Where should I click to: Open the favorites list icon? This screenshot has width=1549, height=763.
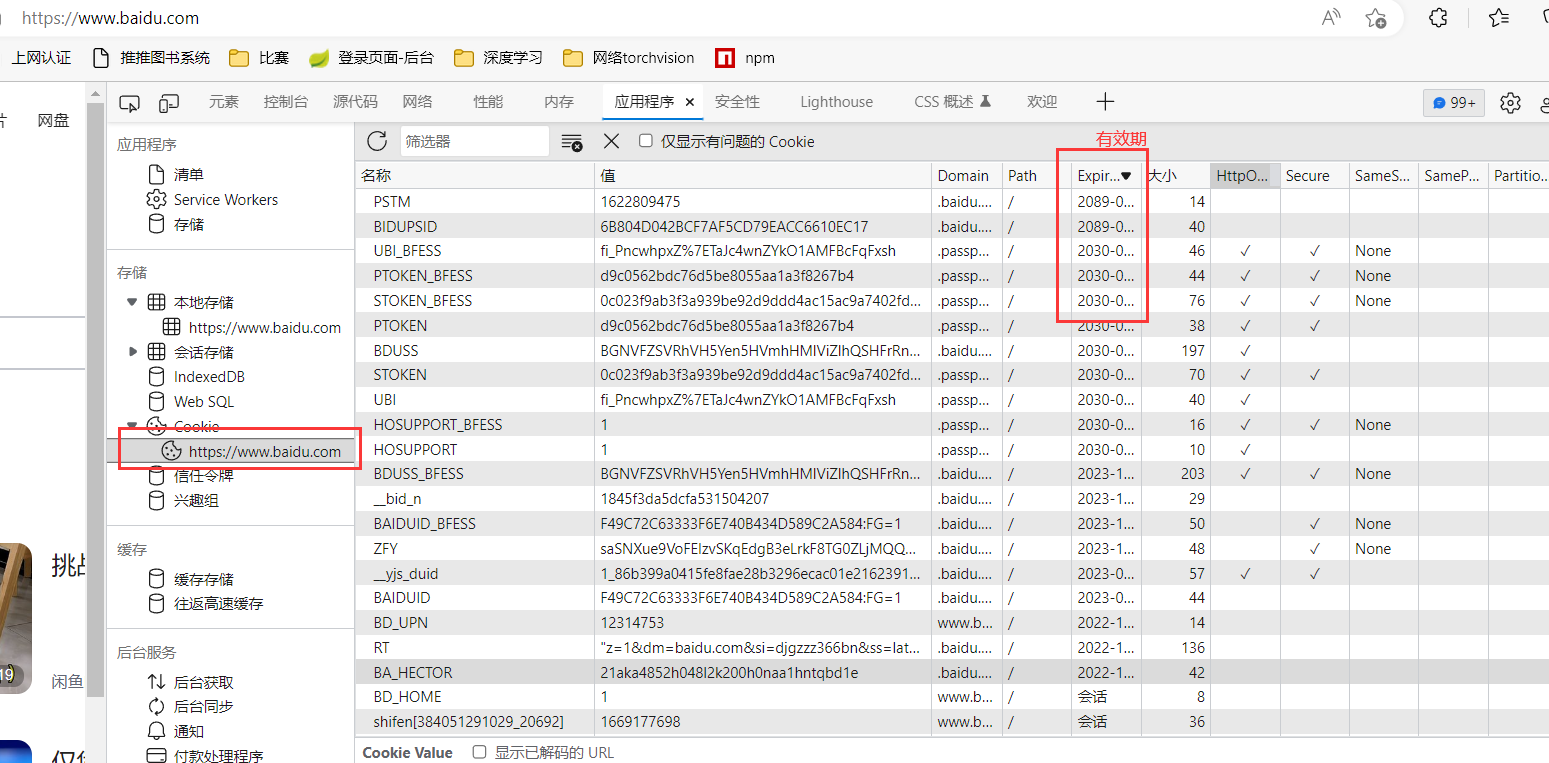[x=1498, y=17]
